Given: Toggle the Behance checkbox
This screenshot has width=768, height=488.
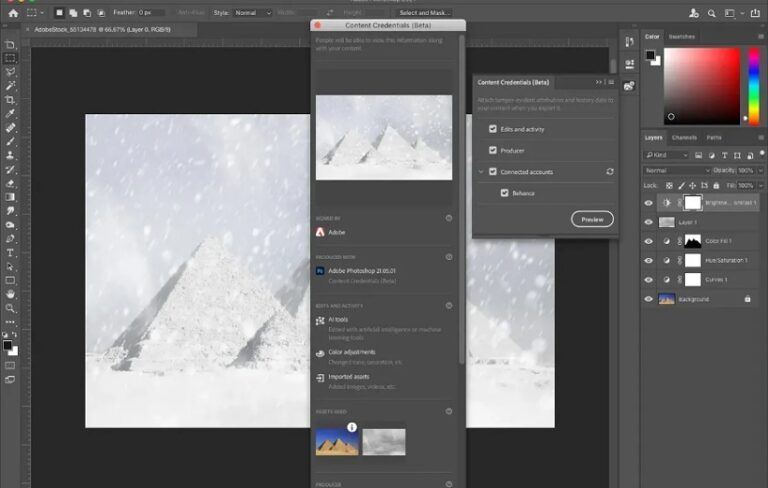Looking at the screenshot, I should [505, 192].
